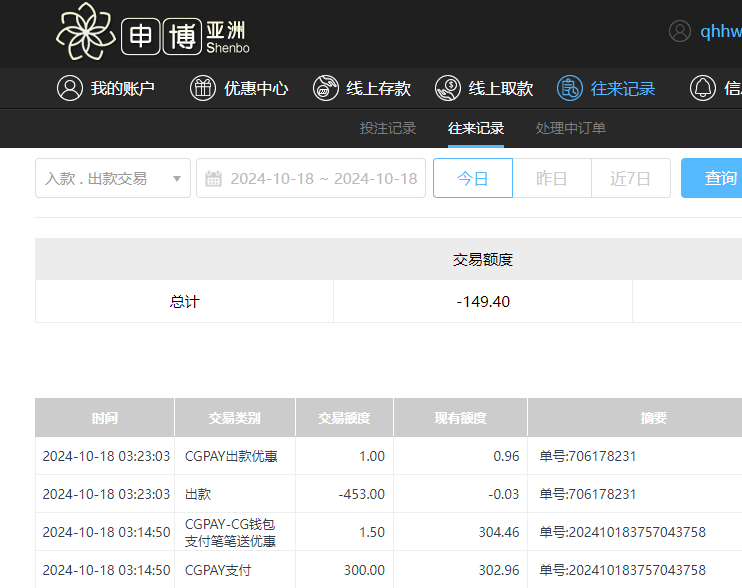Select the 今日 date filter
Viewport: 742px width, 588px height.
click(472, 179)
